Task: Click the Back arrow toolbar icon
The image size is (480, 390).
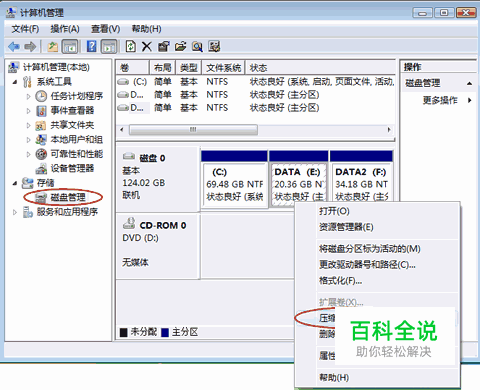Action: tap(14, 47)
